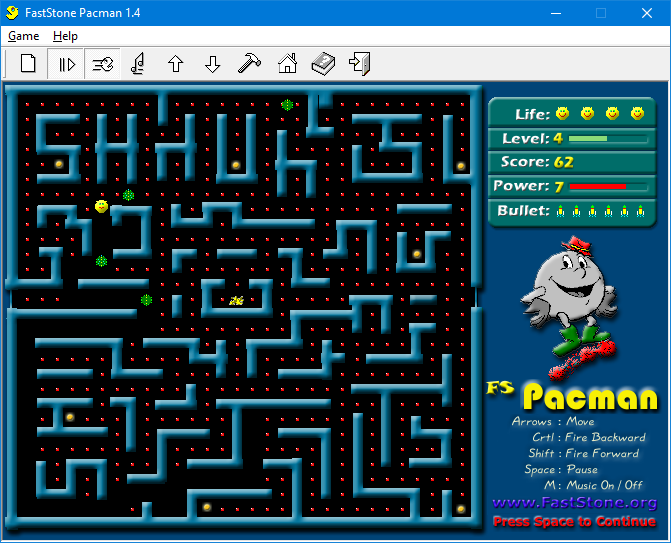Screen dimensions: 671x543
Task: Click the first Life smiley icon
Action: tap(562, 113)
